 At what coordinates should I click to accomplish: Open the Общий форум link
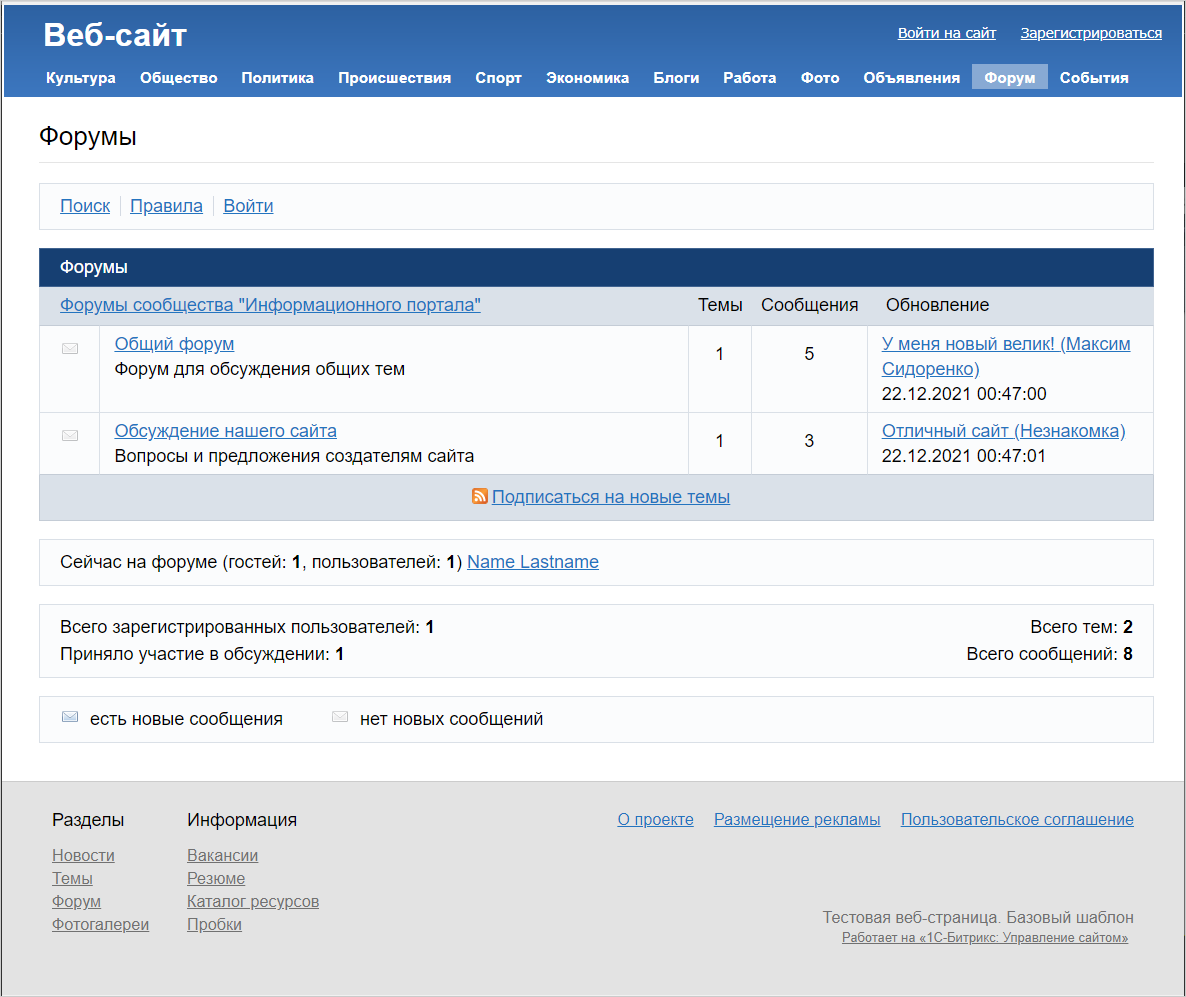click(174, 344)
